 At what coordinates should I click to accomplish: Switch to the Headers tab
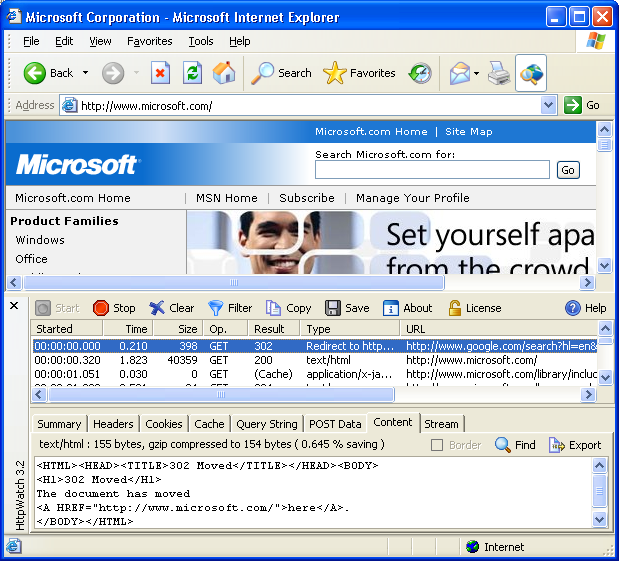click(x=113, y=424)
